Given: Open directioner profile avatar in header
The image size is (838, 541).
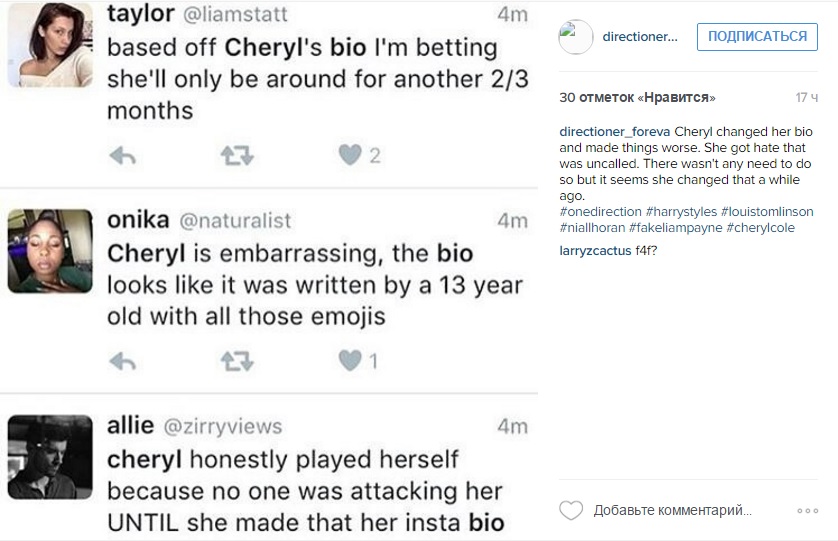Looking at the screenshot, I should 576,37.
